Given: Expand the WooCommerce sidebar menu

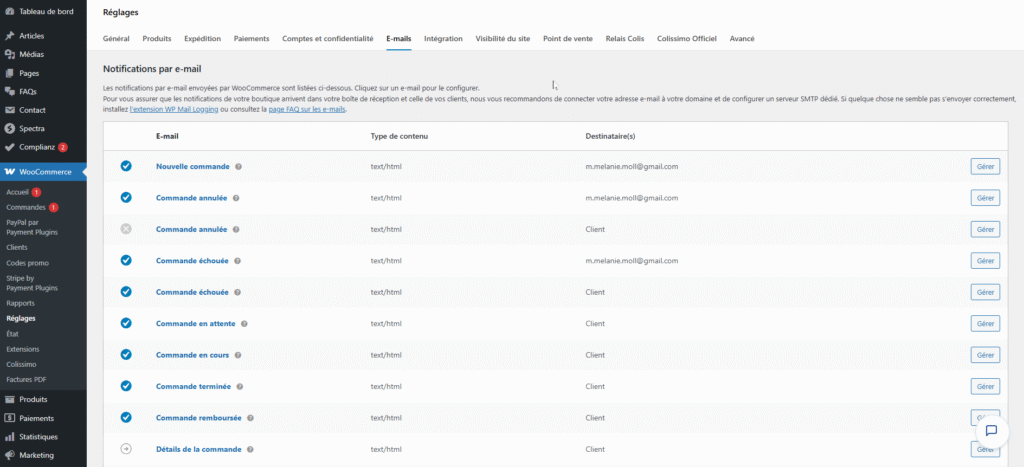Looking at the screenshot, I should click(44, 172).
